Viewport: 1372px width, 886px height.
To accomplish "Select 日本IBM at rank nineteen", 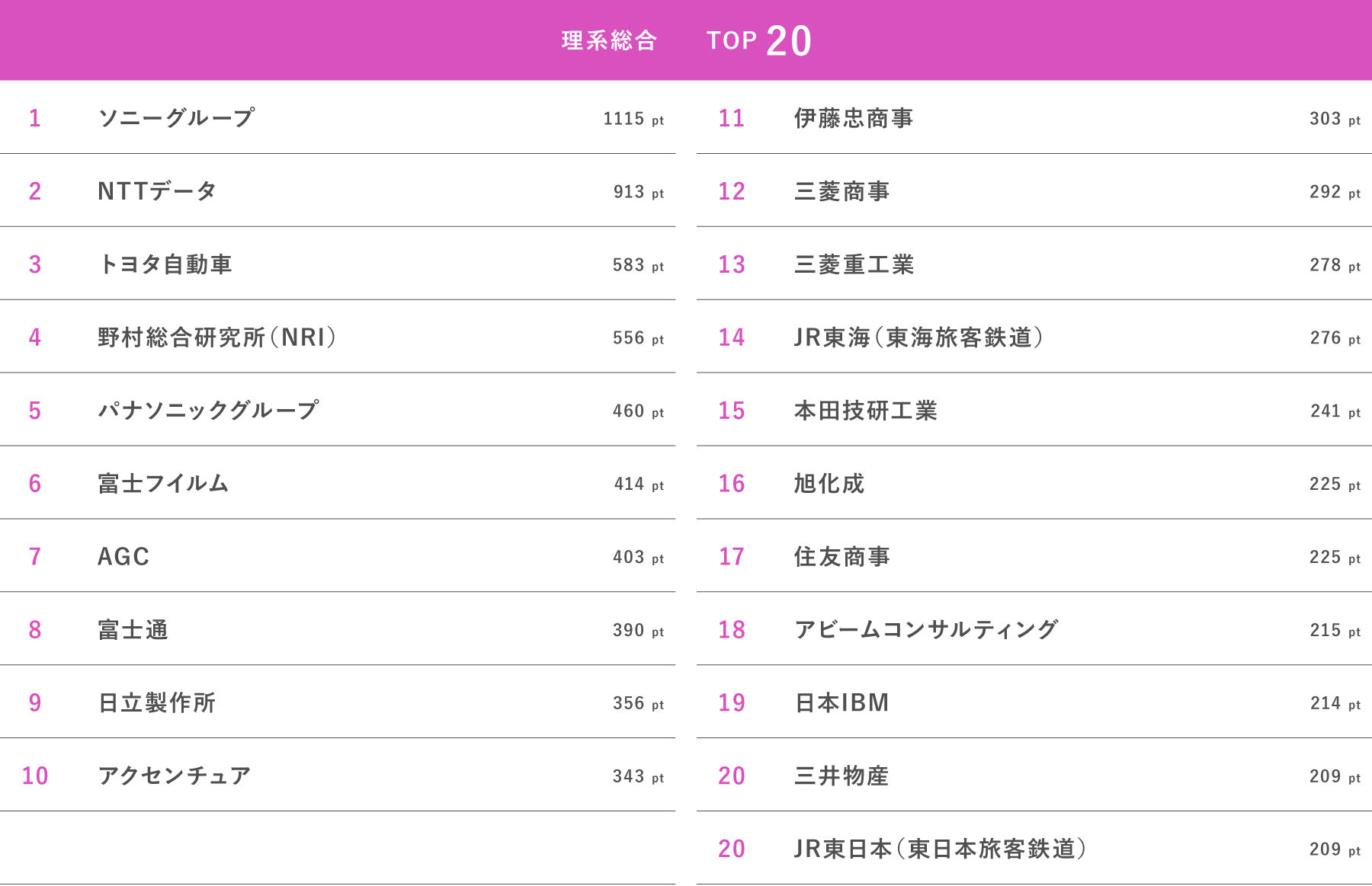I will point(841,702).
